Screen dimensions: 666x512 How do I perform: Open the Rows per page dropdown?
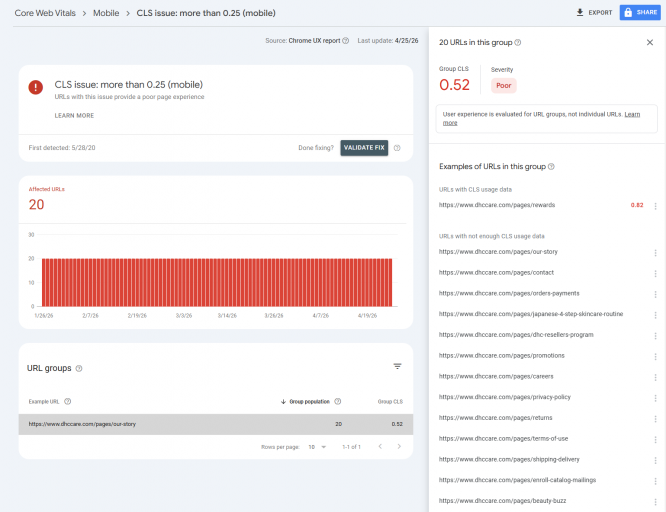(317, 447)
